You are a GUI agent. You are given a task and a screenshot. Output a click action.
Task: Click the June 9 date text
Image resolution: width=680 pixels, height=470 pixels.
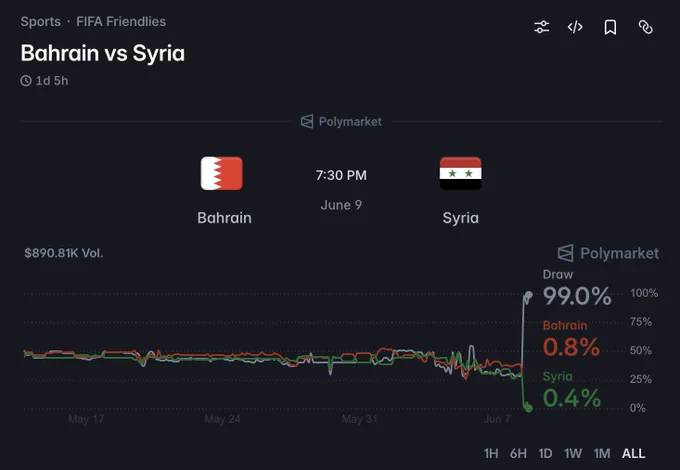point(341,205)
